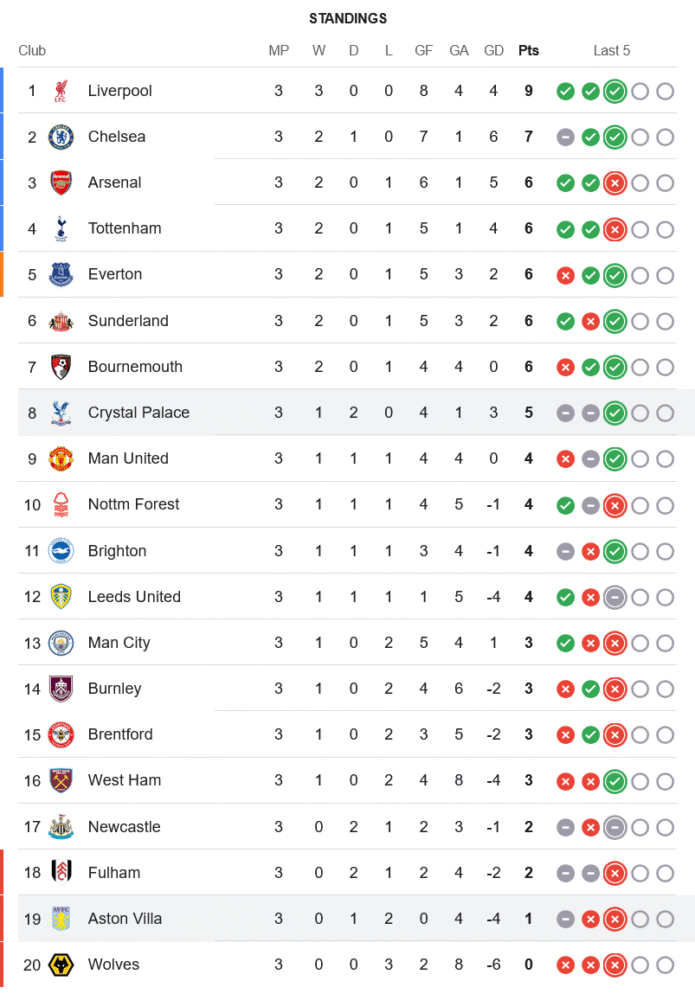Click the Everton club crest icon
695x1000 pixels.
61,275
